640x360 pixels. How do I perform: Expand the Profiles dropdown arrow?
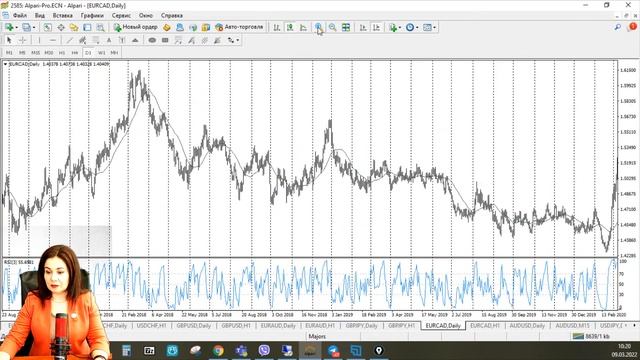[34, 28]
